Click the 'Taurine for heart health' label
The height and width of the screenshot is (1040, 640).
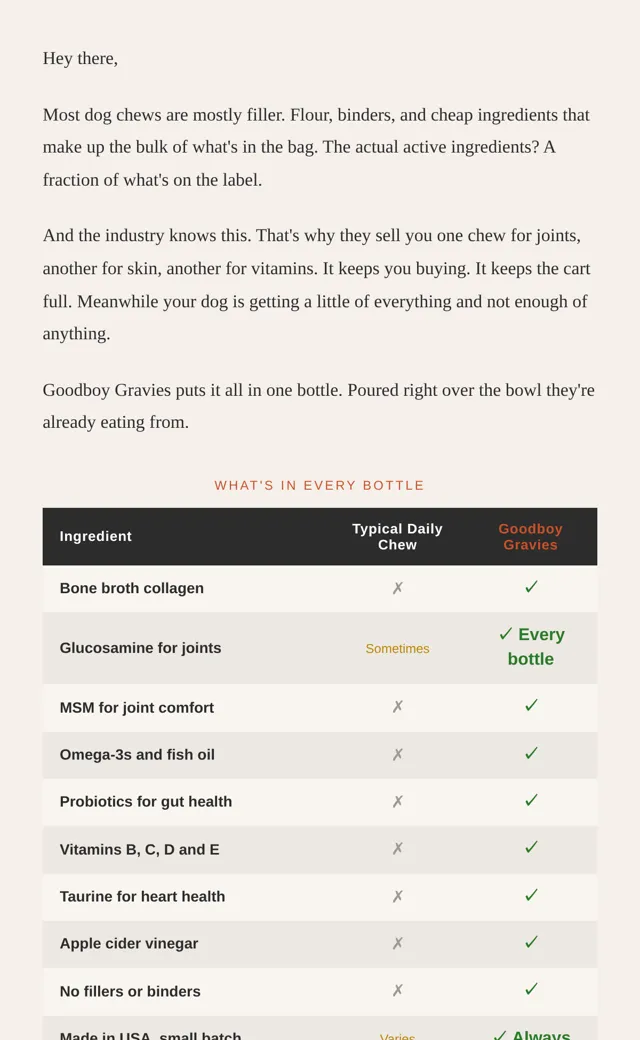pyautogui.click(x=143, y=897)
